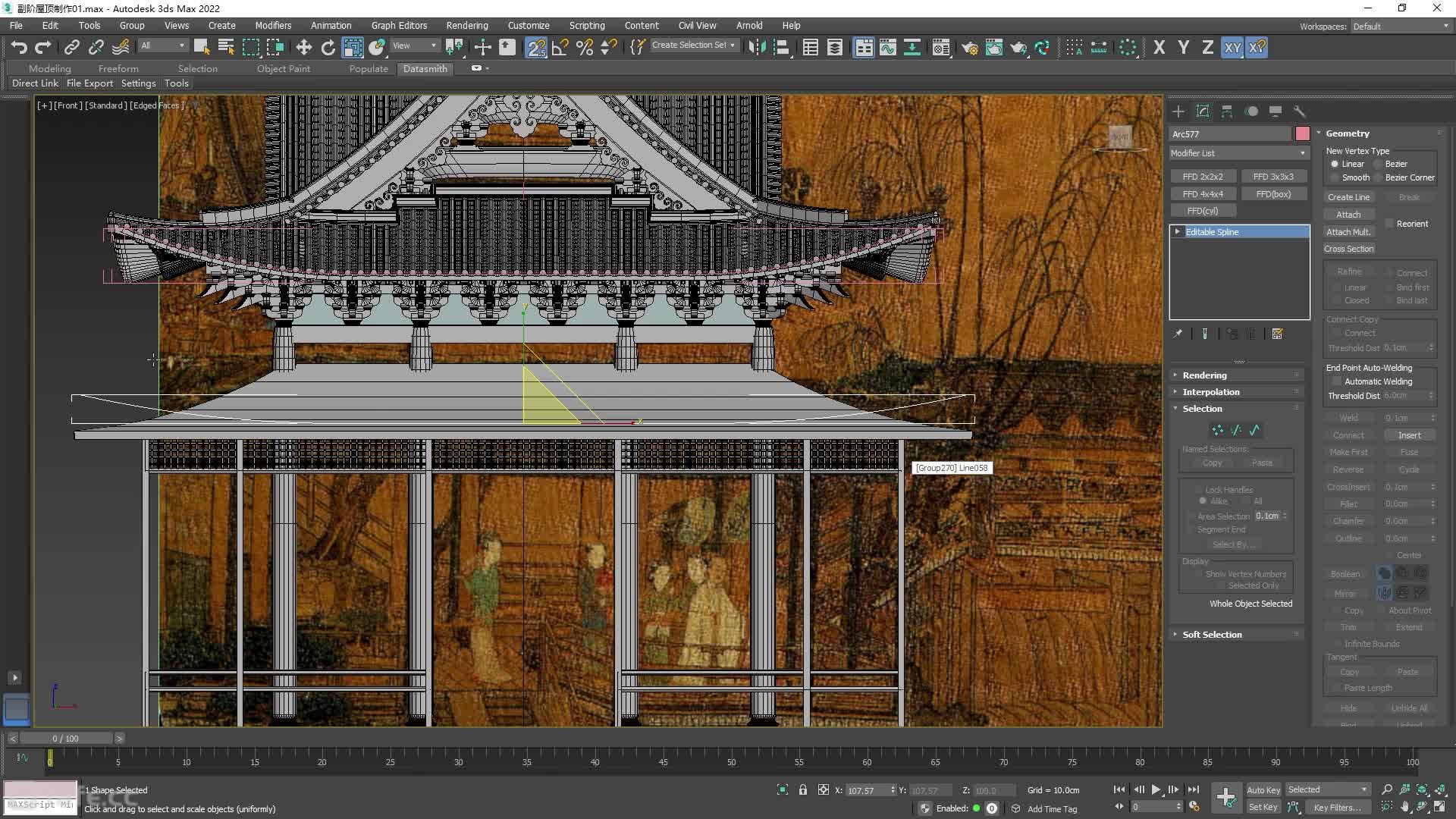Select the Bezier Corner vertex type radio

(1378, 177)
